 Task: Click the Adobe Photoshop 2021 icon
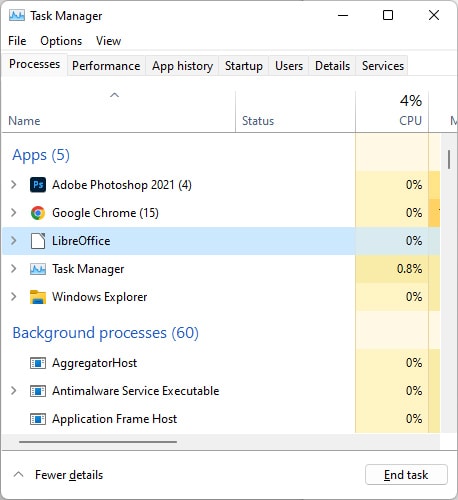(x=38, y=185)
